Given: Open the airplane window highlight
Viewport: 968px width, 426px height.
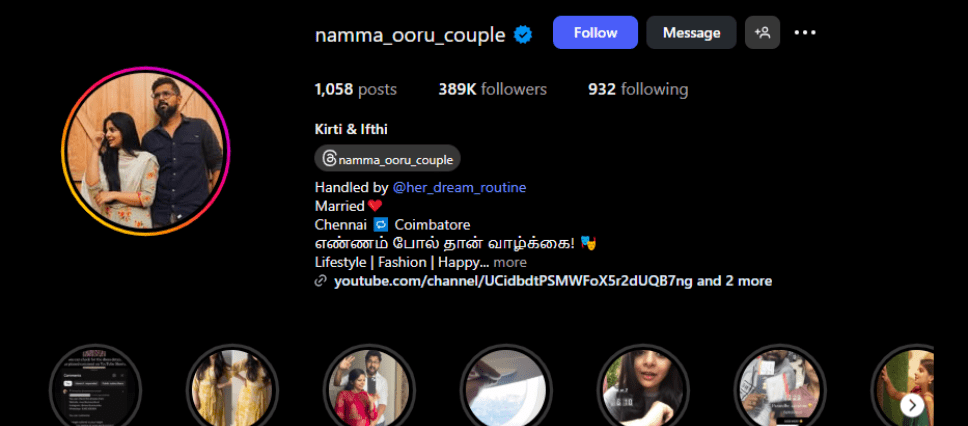Looking at the screenshot, I should click(506, 388).
